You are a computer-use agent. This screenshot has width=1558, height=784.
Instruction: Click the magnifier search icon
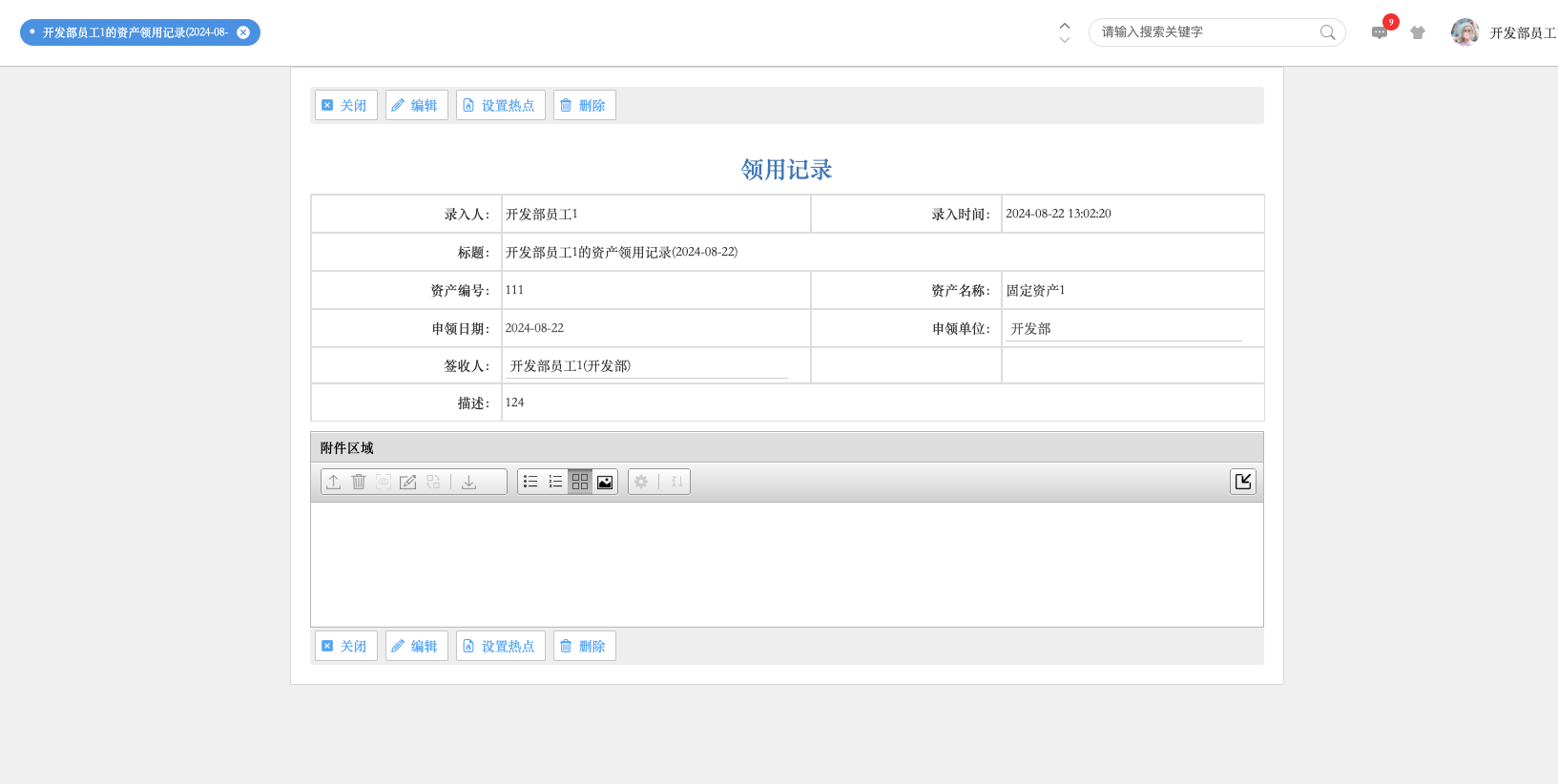pyautogui.click(x=1327, y=32)
